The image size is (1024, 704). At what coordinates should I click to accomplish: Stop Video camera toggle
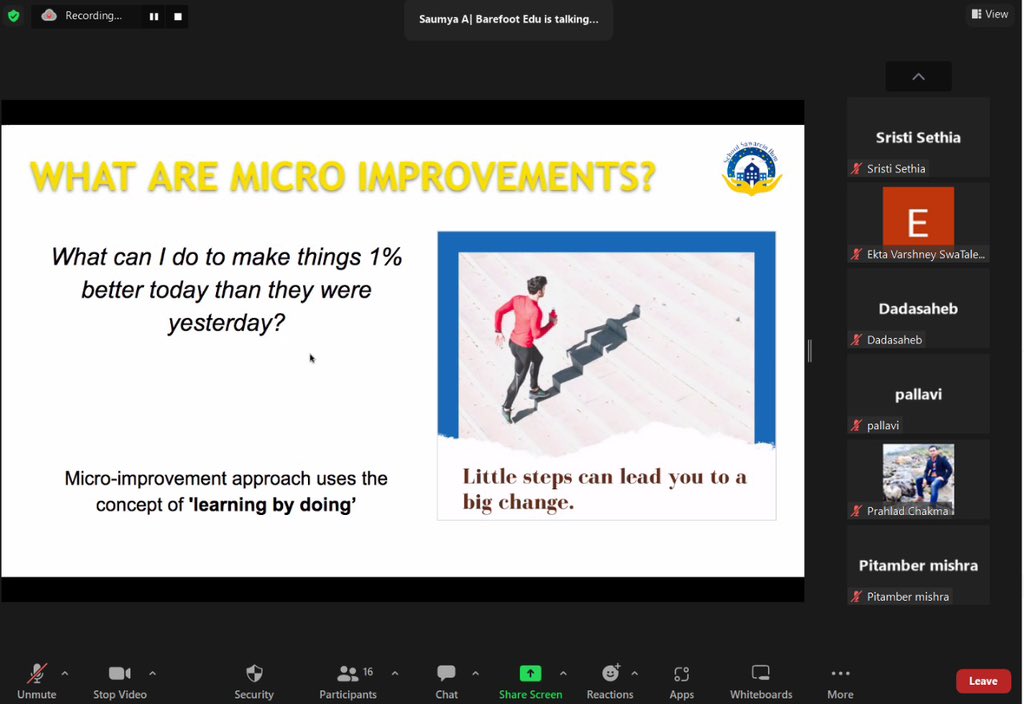coord(120,681)
